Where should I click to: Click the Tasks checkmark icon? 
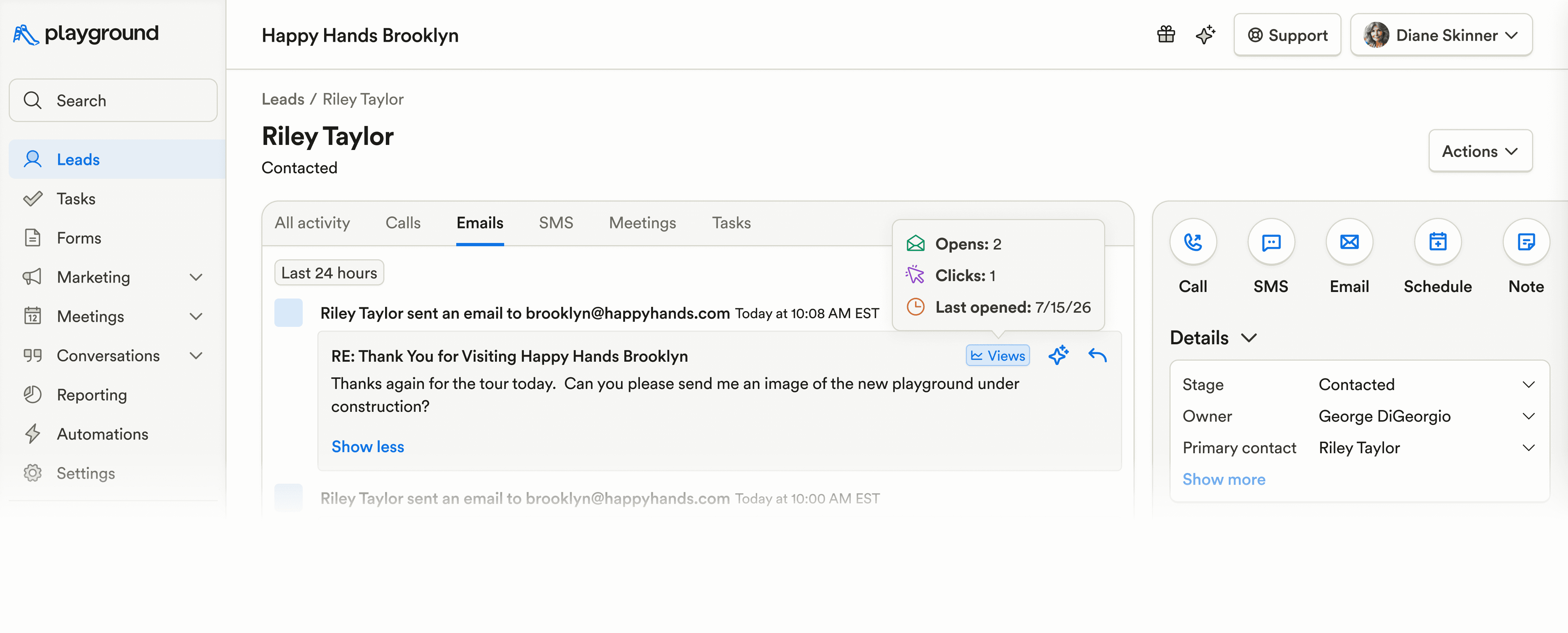[32, 199]
